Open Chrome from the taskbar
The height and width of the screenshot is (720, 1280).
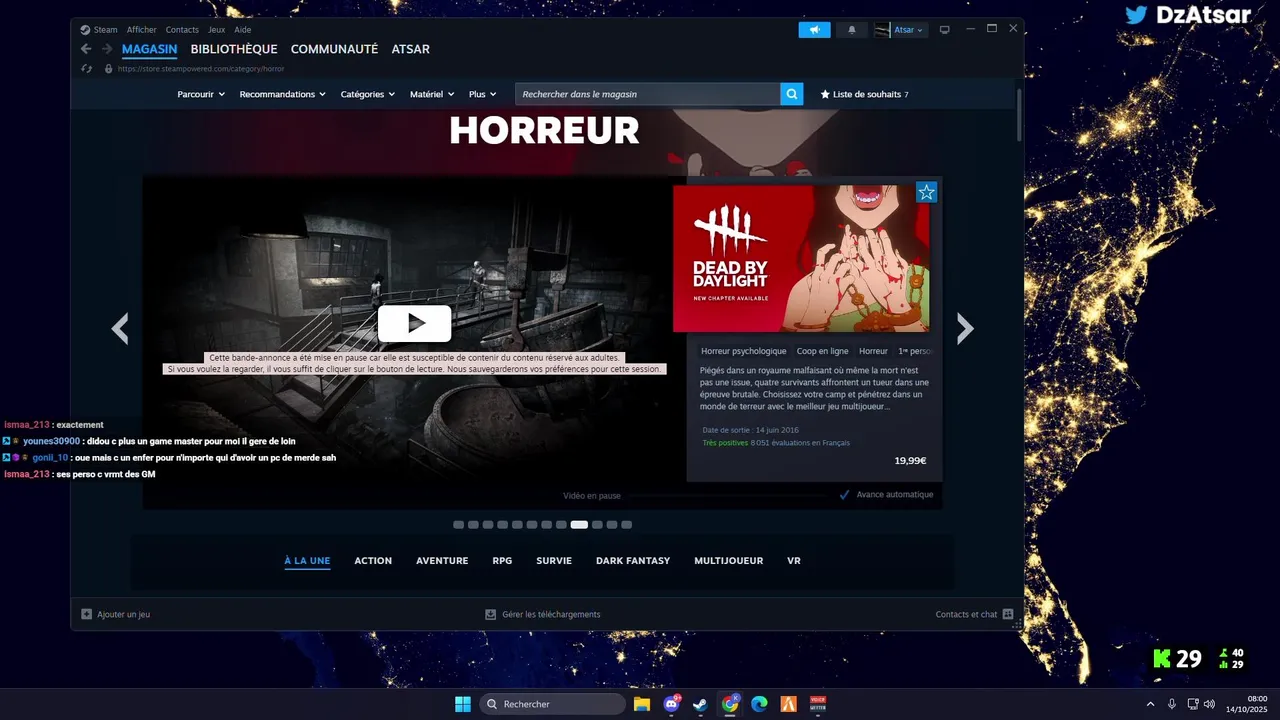tap(730, 704)
